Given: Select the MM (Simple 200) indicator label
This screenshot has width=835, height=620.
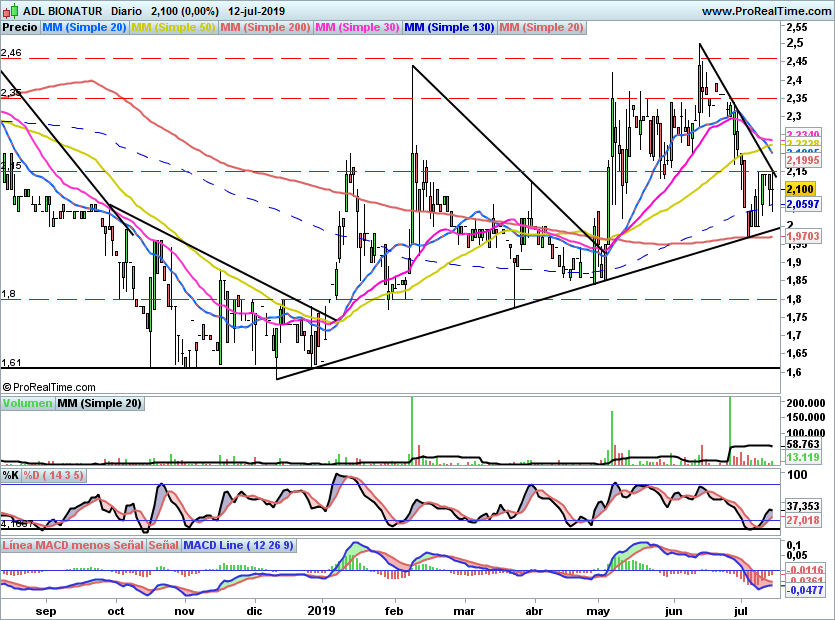Looking at the screenshot, I should click(265, 27).
